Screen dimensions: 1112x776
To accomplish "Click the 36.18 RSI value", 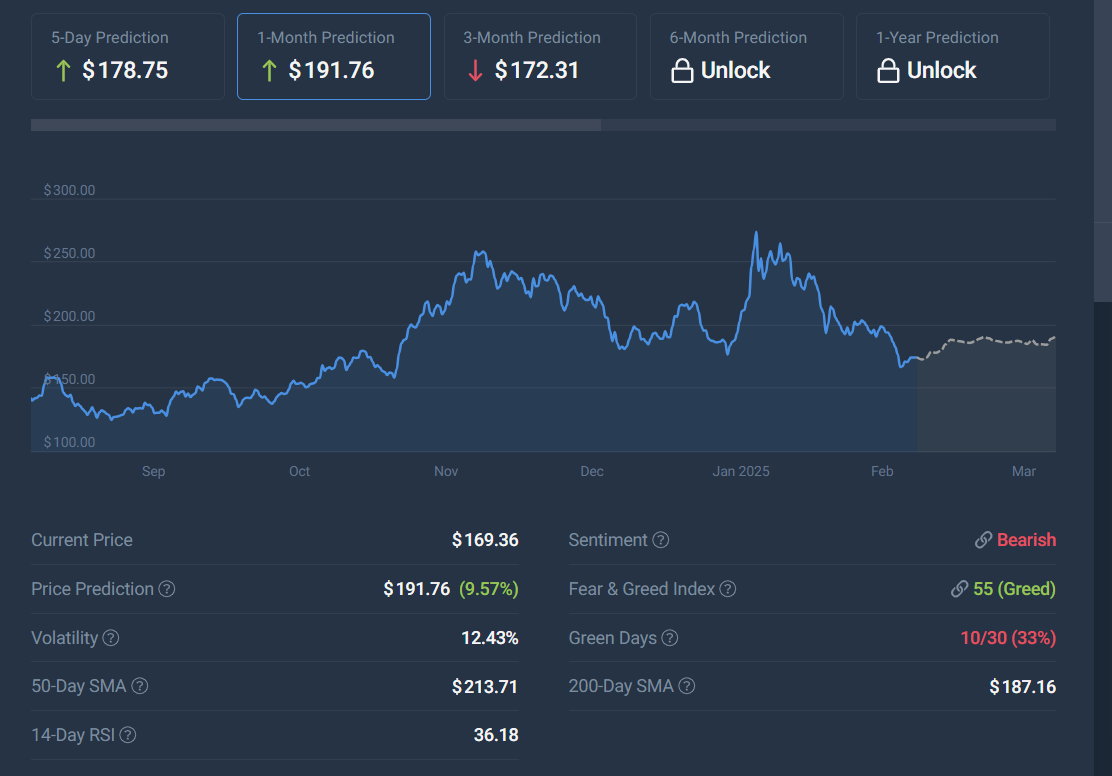I will pos(496,735).
